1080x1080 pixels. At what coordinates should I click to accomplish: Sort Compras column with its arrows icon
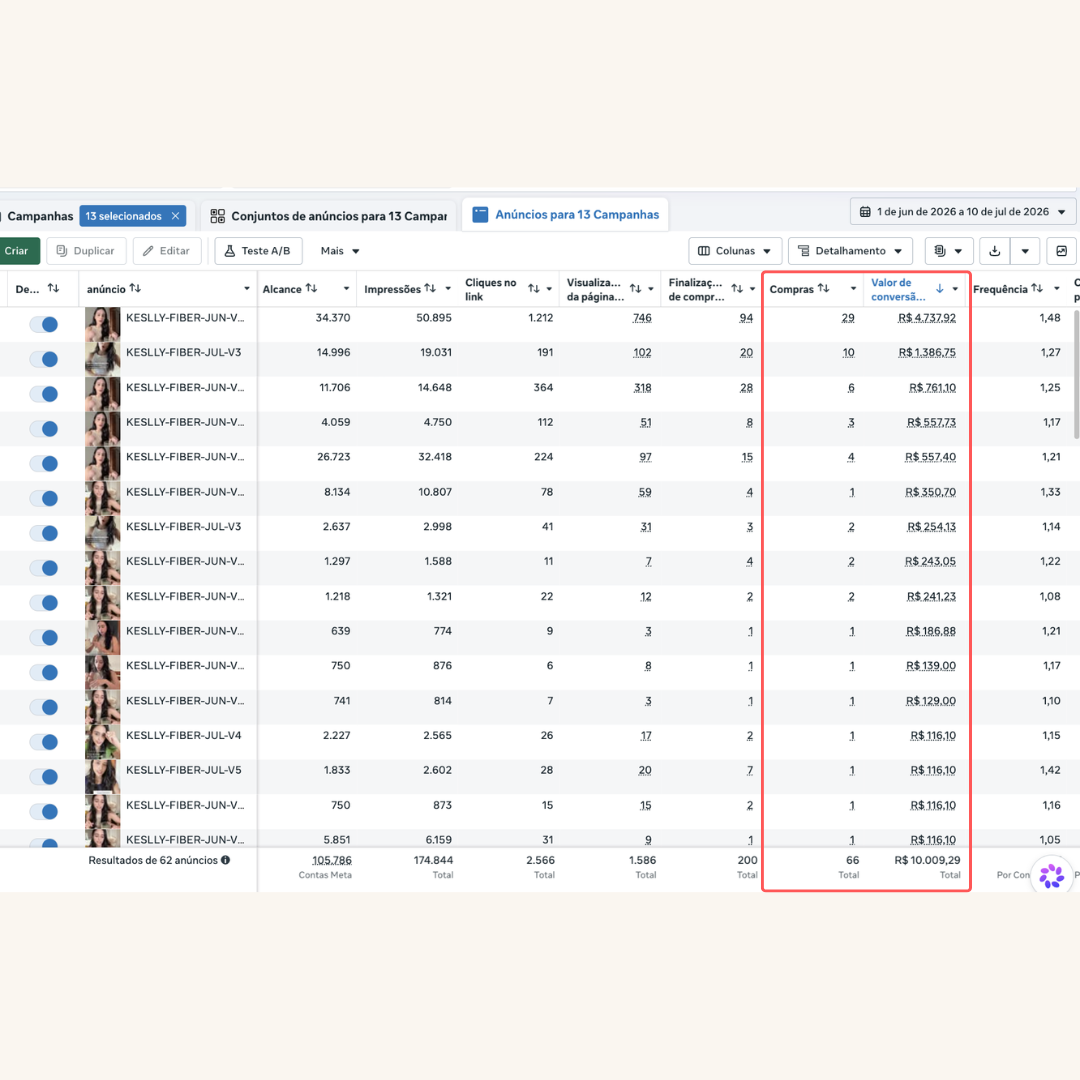[823, 289]
